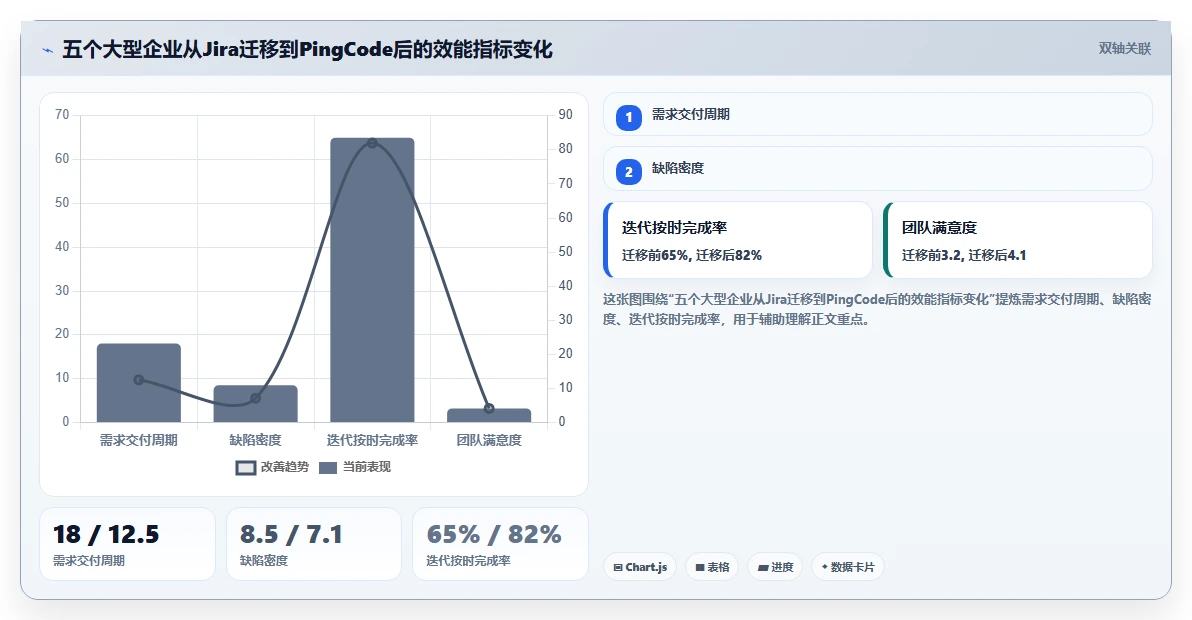Click the trend line point over 需求交付周期 bar
Screen dimensions: 1192x620
coord(138,380)
